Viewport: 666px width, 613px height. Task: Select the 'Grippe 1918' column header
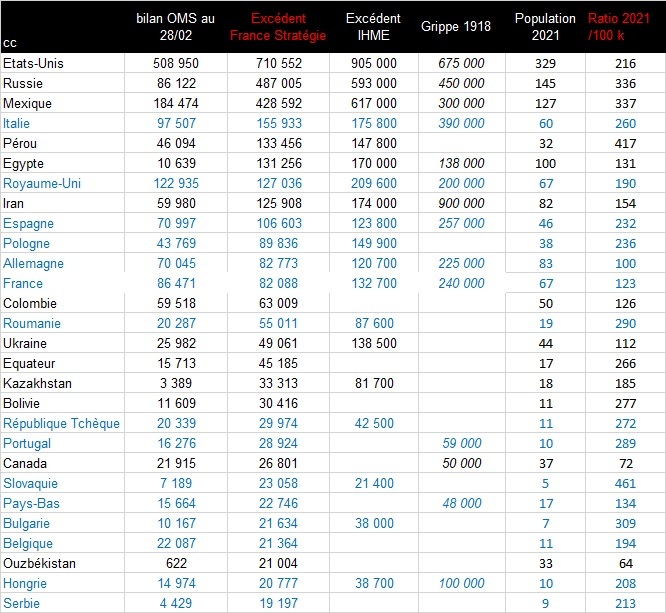click(x=456, y=27)
